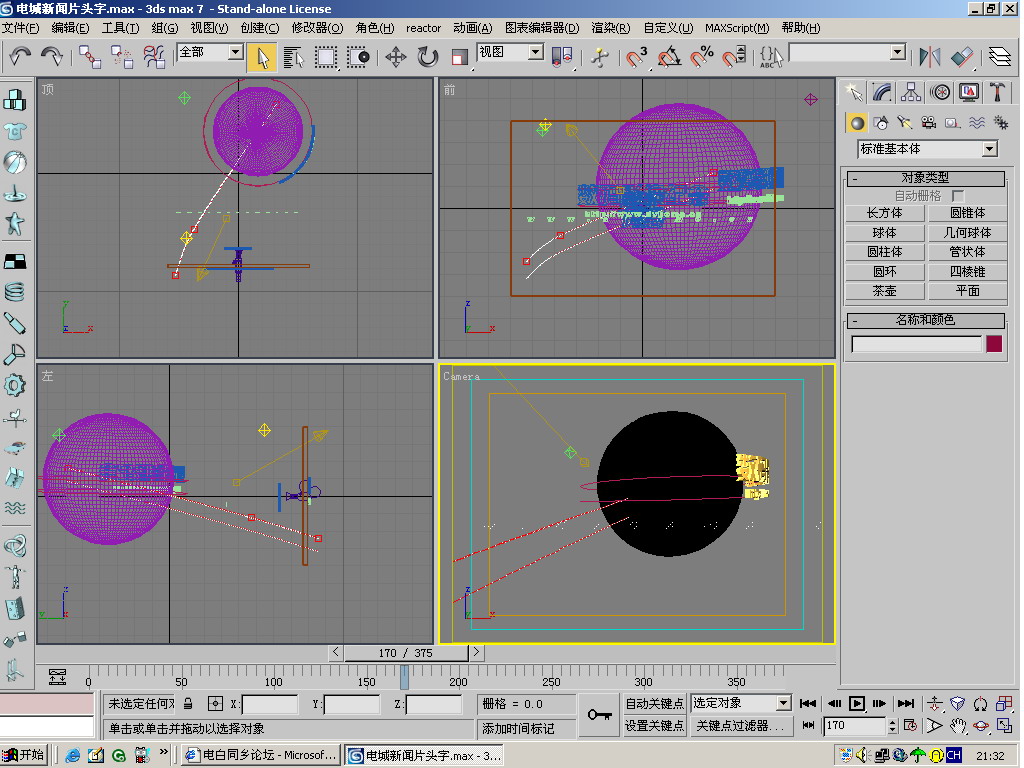Click the 茶壶 teapot button
Image resolution: width=1024 pixels, height=768 pixels.
tap(884, 291)
